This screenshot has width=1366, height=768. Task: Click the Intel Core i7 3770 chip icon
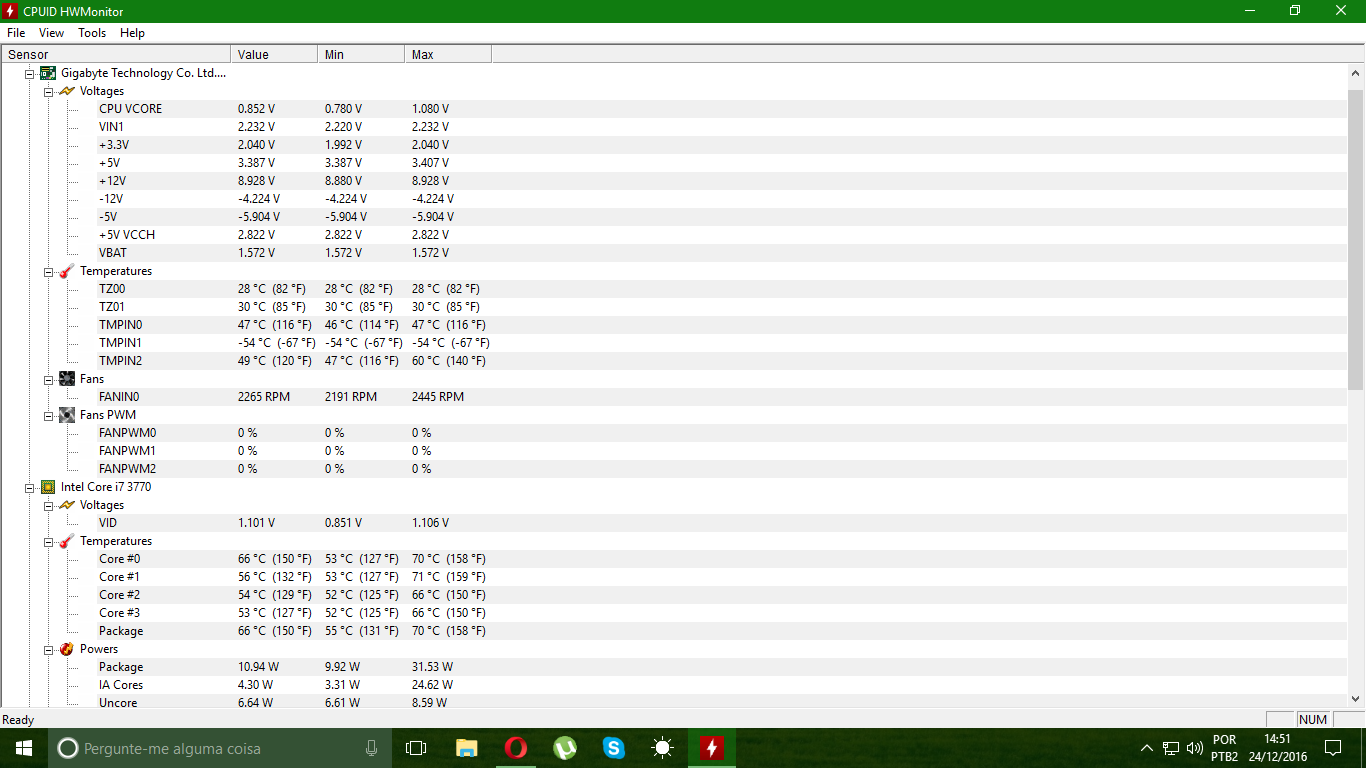click(48, 487)
